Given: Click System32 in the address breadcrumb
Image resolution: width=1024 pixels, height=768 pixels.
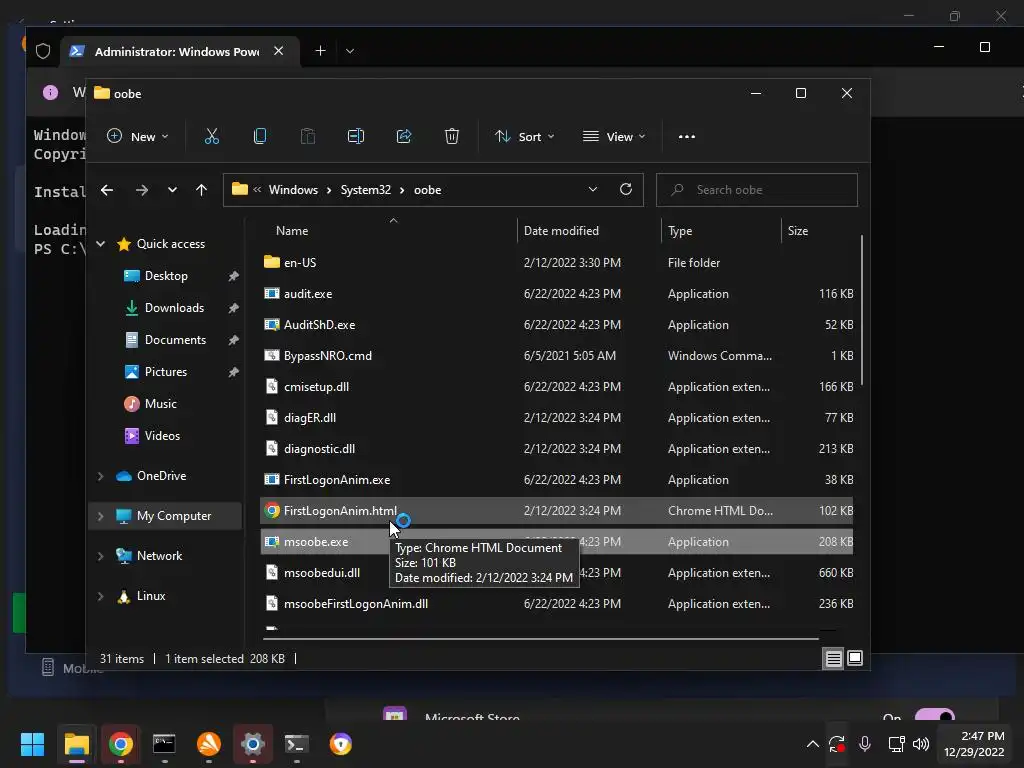Looking at the screenshot, I should 366,190.
